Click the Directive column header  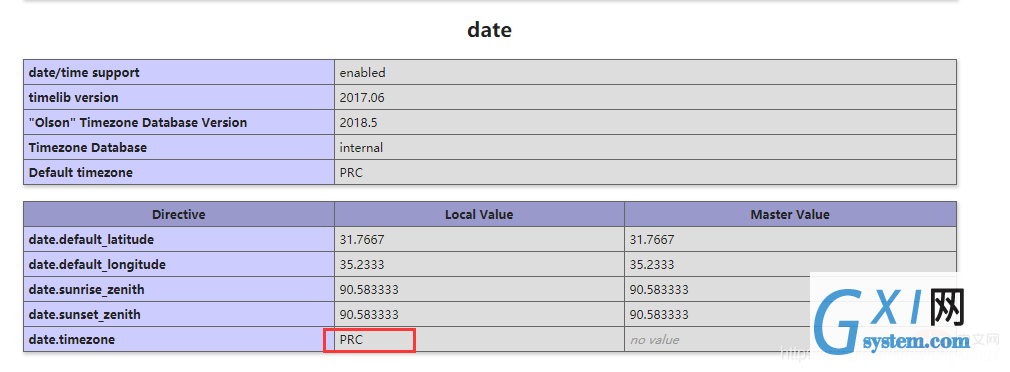coord(179,214)
